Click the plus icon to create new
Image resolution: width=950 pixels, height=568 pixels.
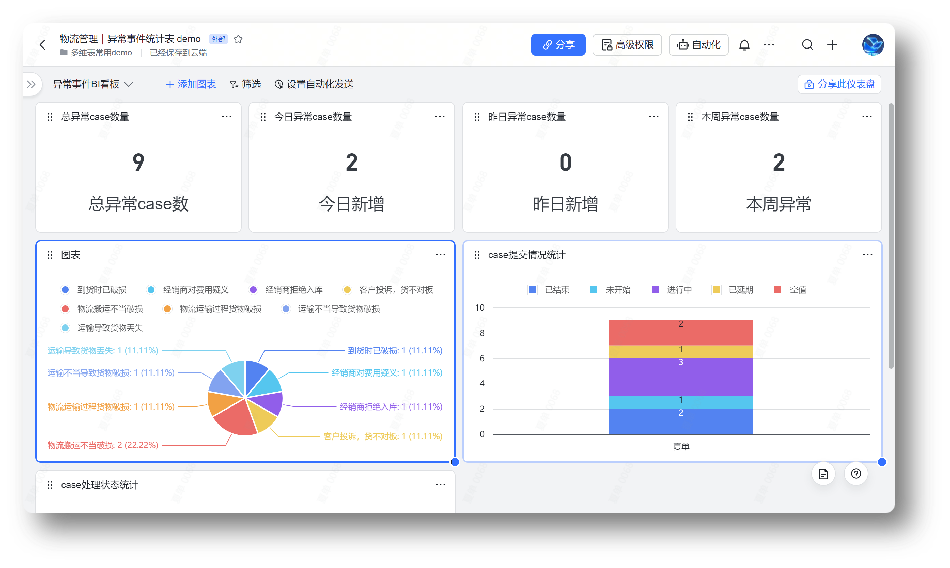[832, 45]
